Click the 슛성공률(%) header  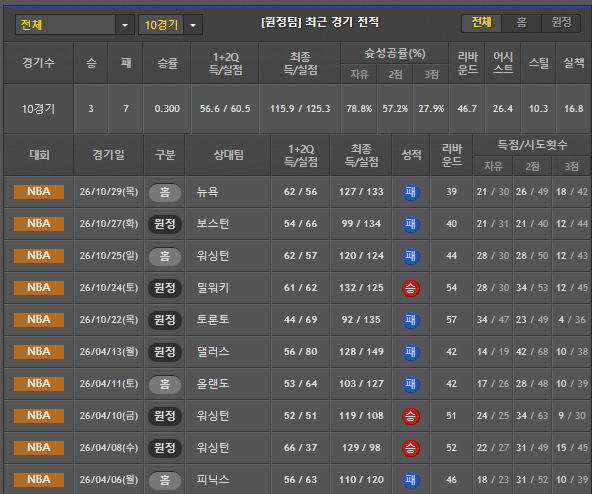click(395, 53)
